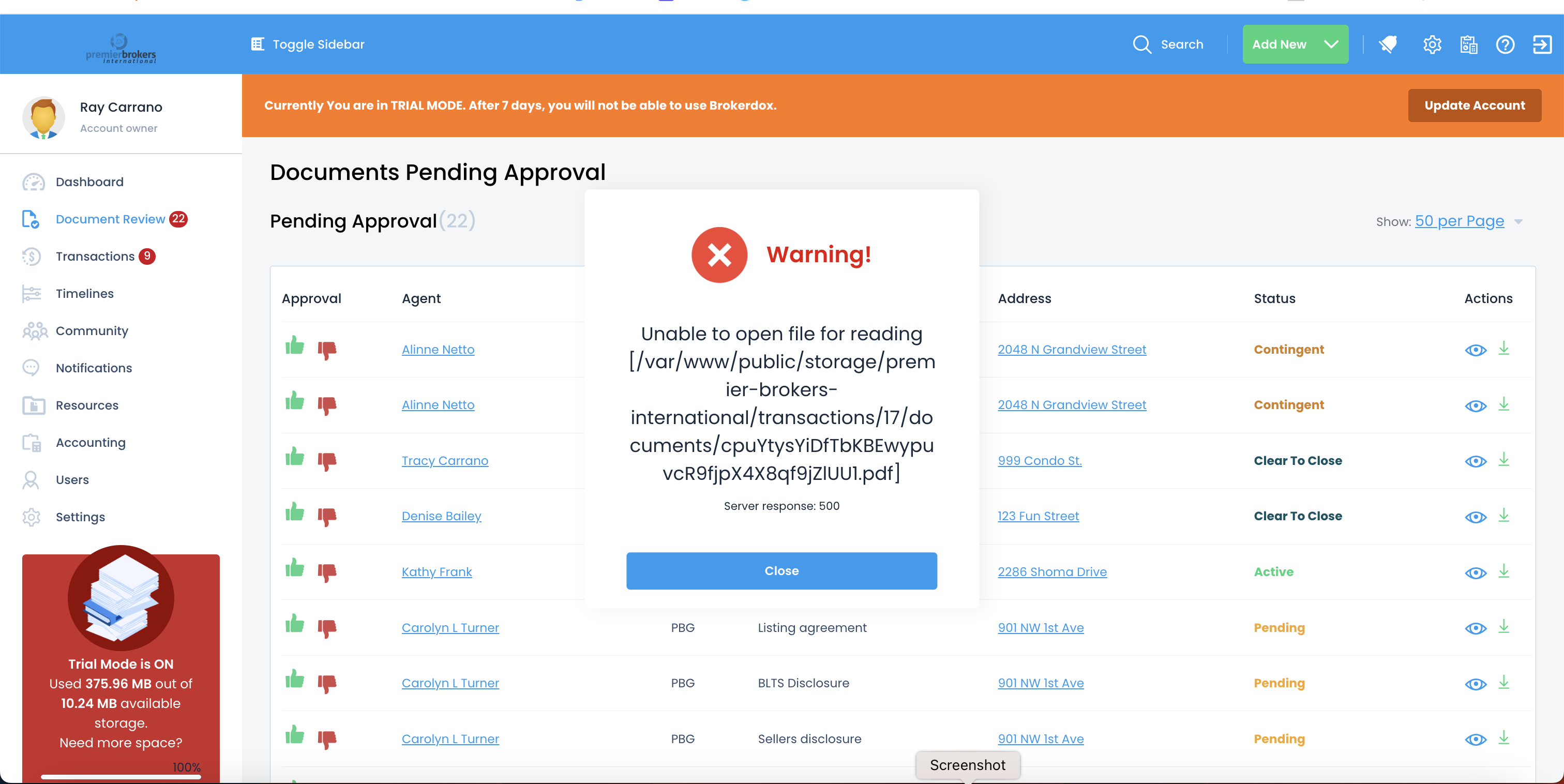Click the stacked documents Trial Mode illustration
Image resolution: width=1564 pixels, height=784 pixels.
pos(121,598)
